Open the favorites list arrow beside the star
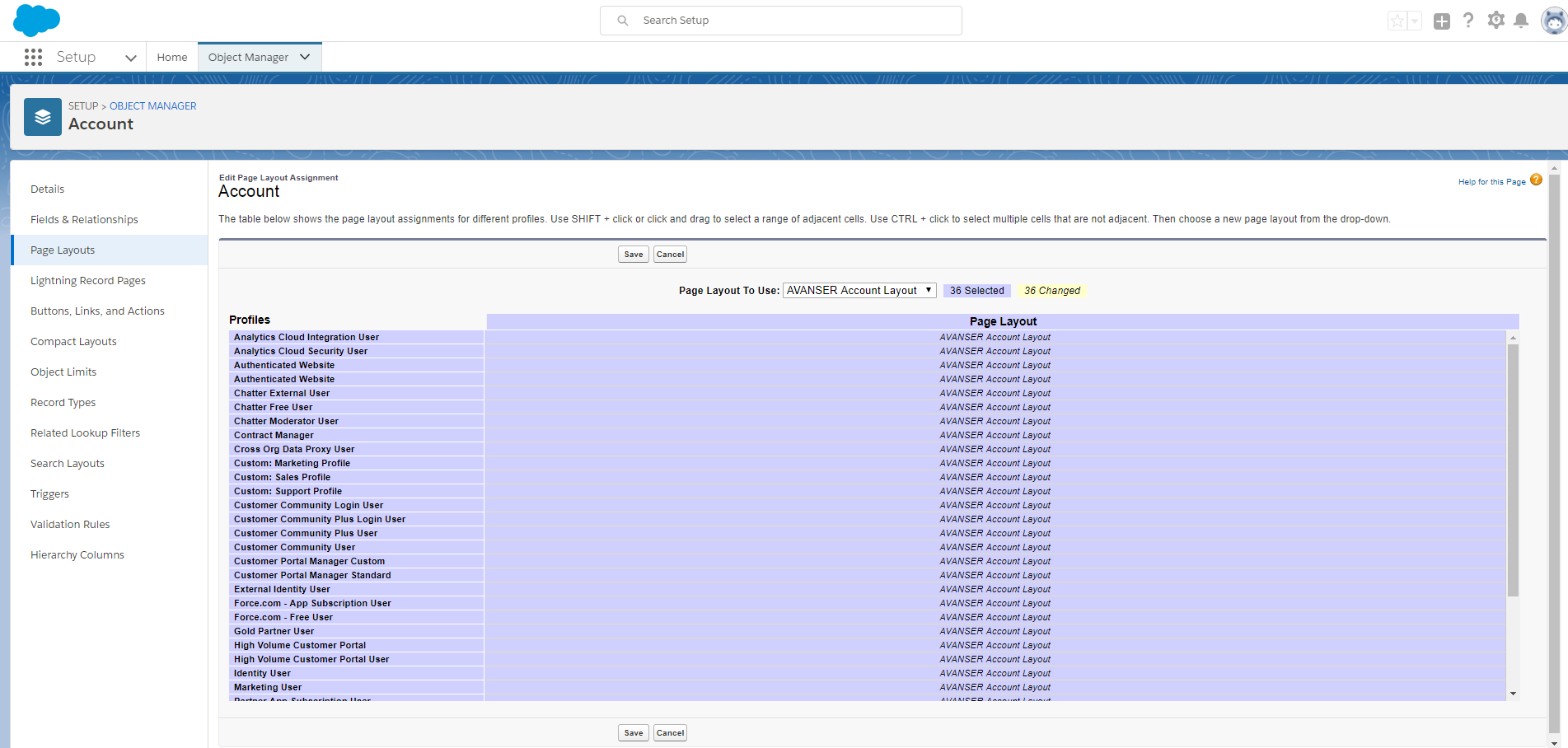Viewport: 1568px width, 748px height. coord(1415,21)
